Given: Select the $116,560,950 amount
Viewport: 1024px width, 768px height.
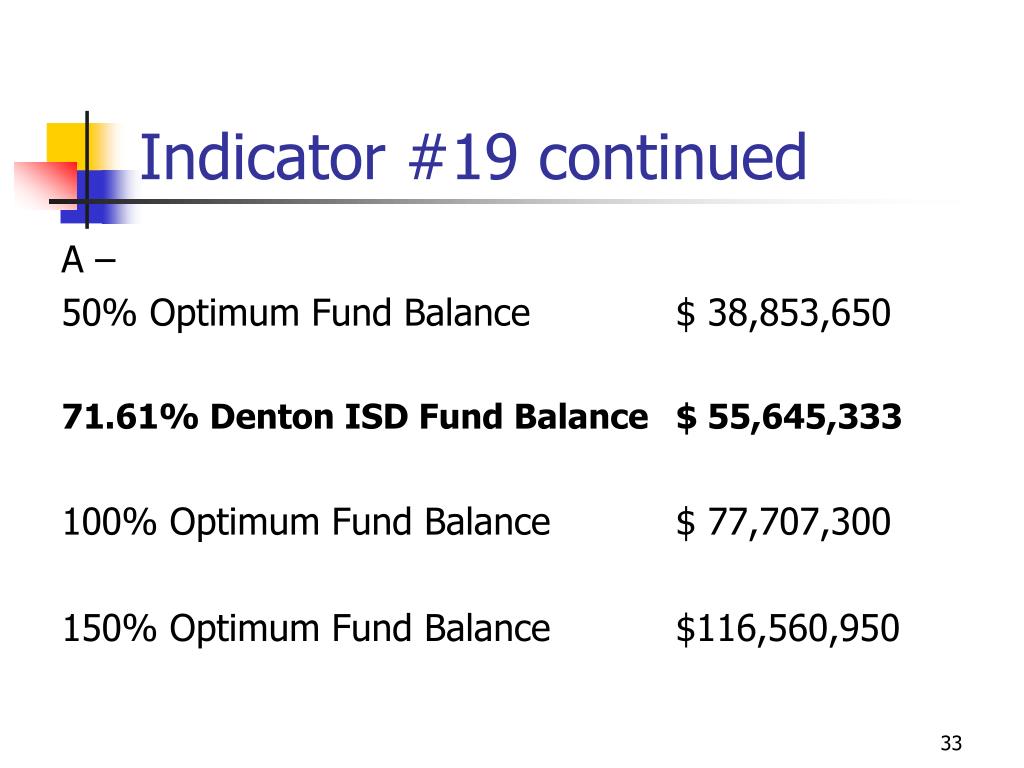Looking at the screenshot, I should tap(788, 629).
